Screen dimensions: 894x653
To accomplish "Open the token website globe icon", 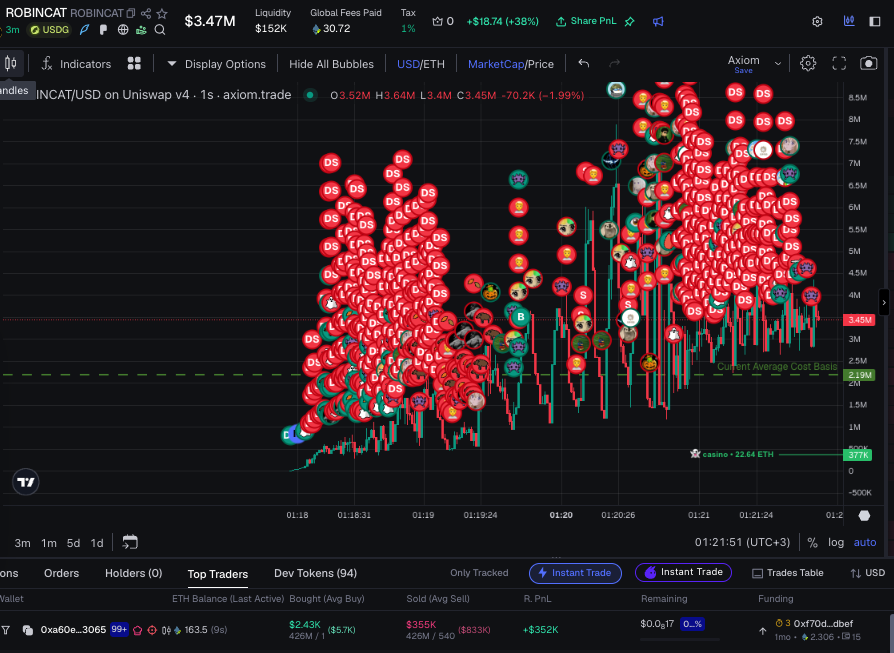I will pyautogui.click(x=123, y=30).
